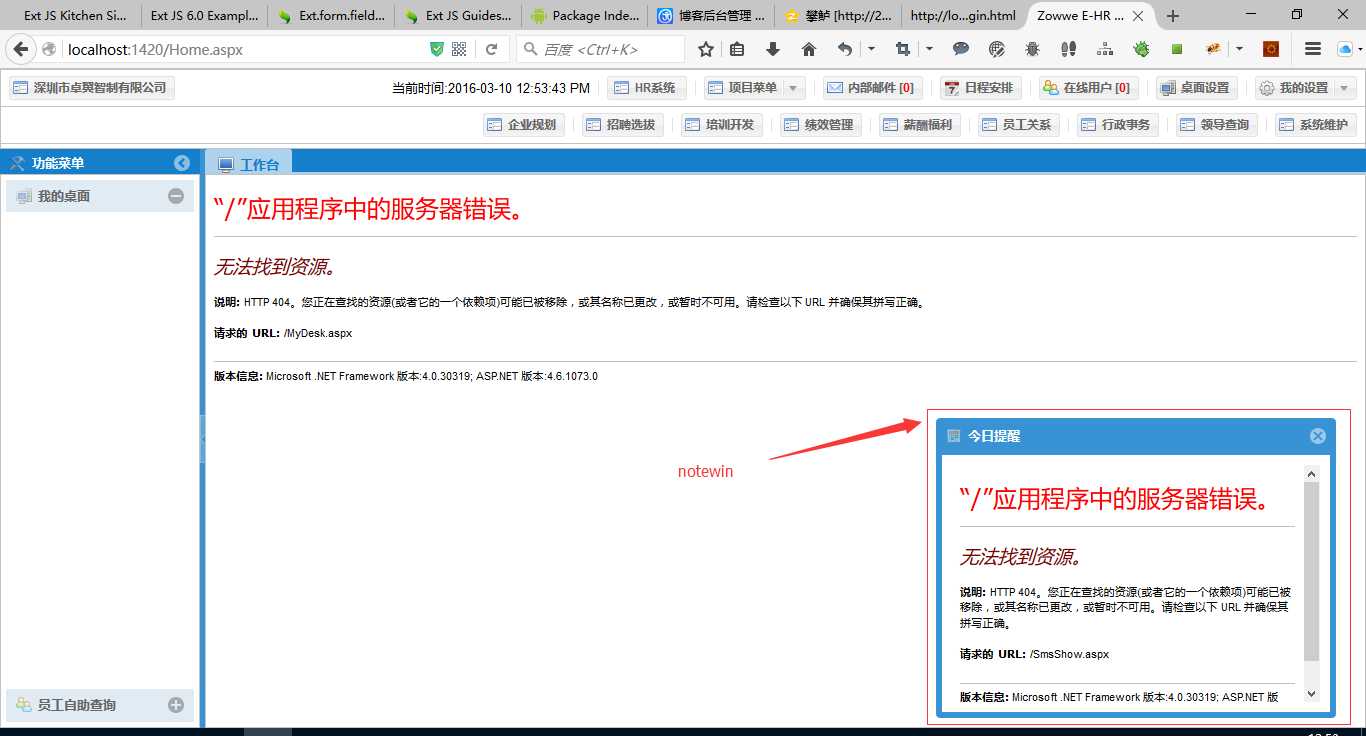
Task: Open the browser hamburger menu
Action: coord(1313,49)
